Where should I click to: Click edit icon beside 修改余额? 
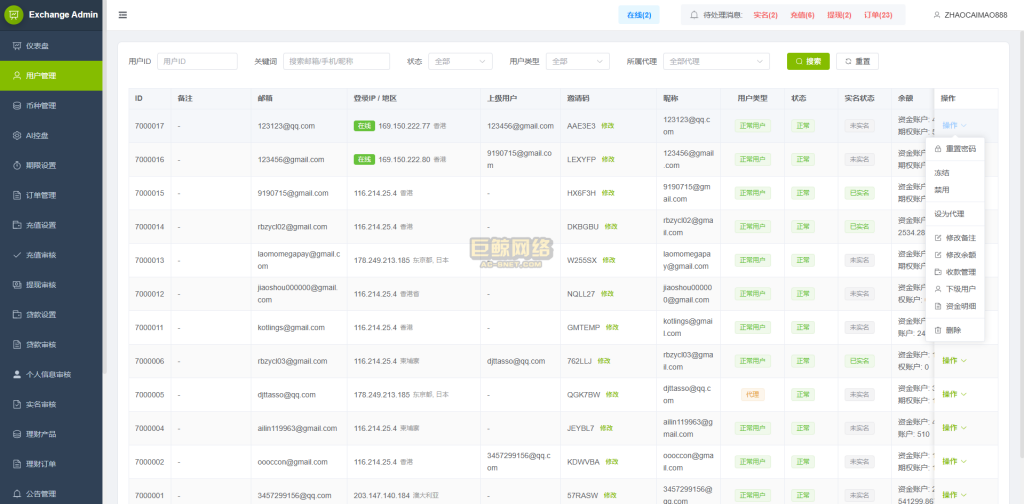pyautogui.click(x=938, y=255)
